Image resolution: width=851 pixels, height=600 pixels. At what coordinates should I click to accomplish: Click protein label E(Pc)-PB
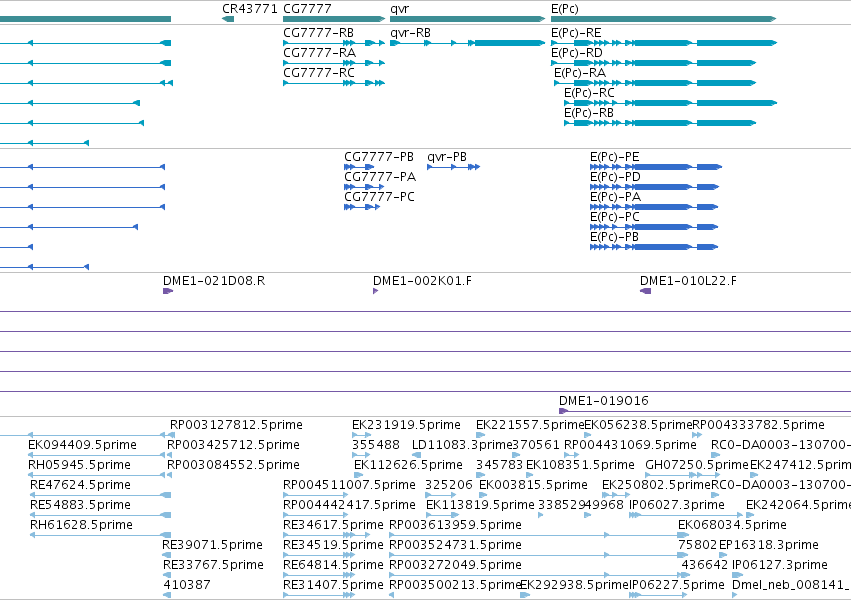pos(614,238)
